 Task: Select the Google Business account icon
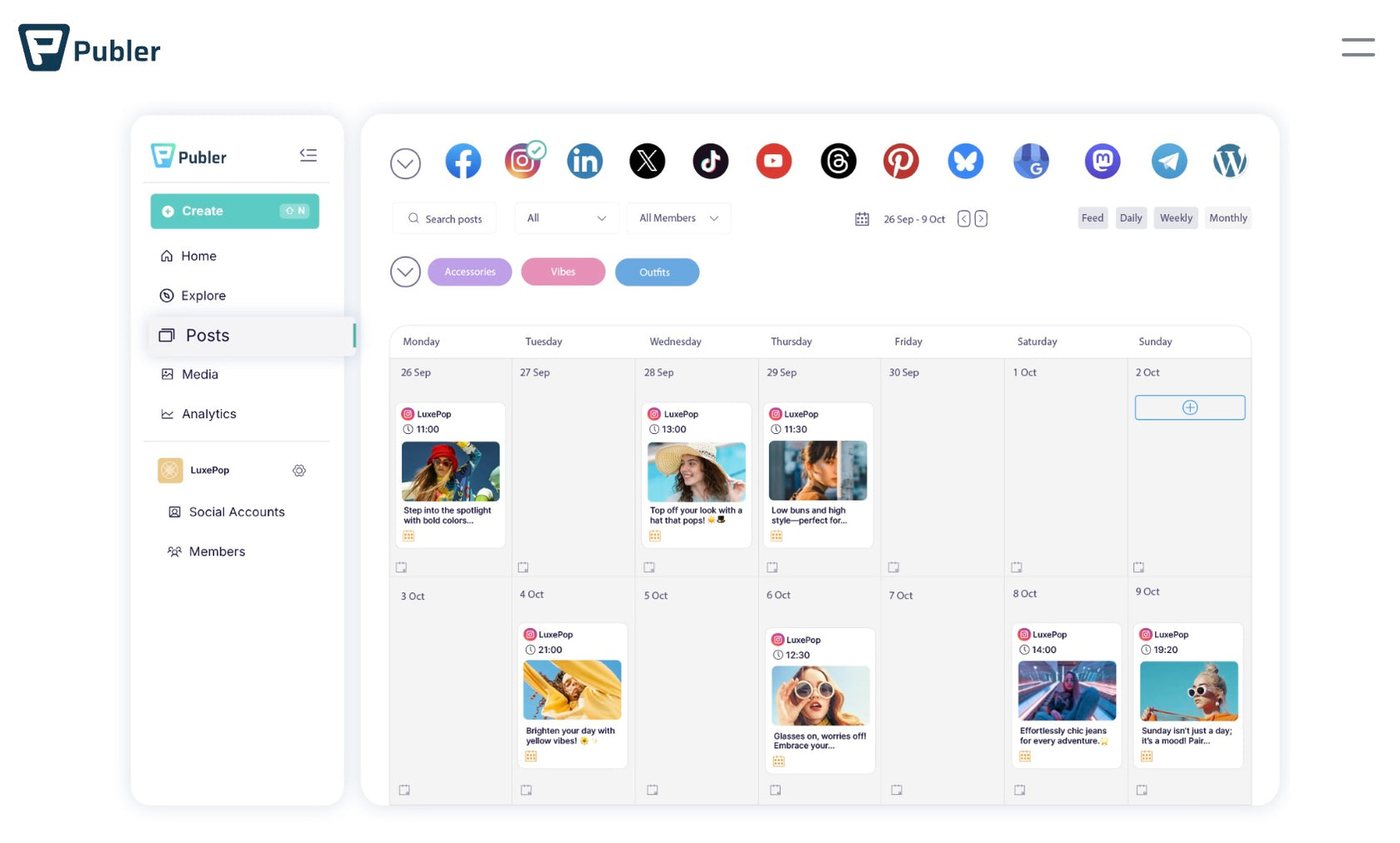1031,162
